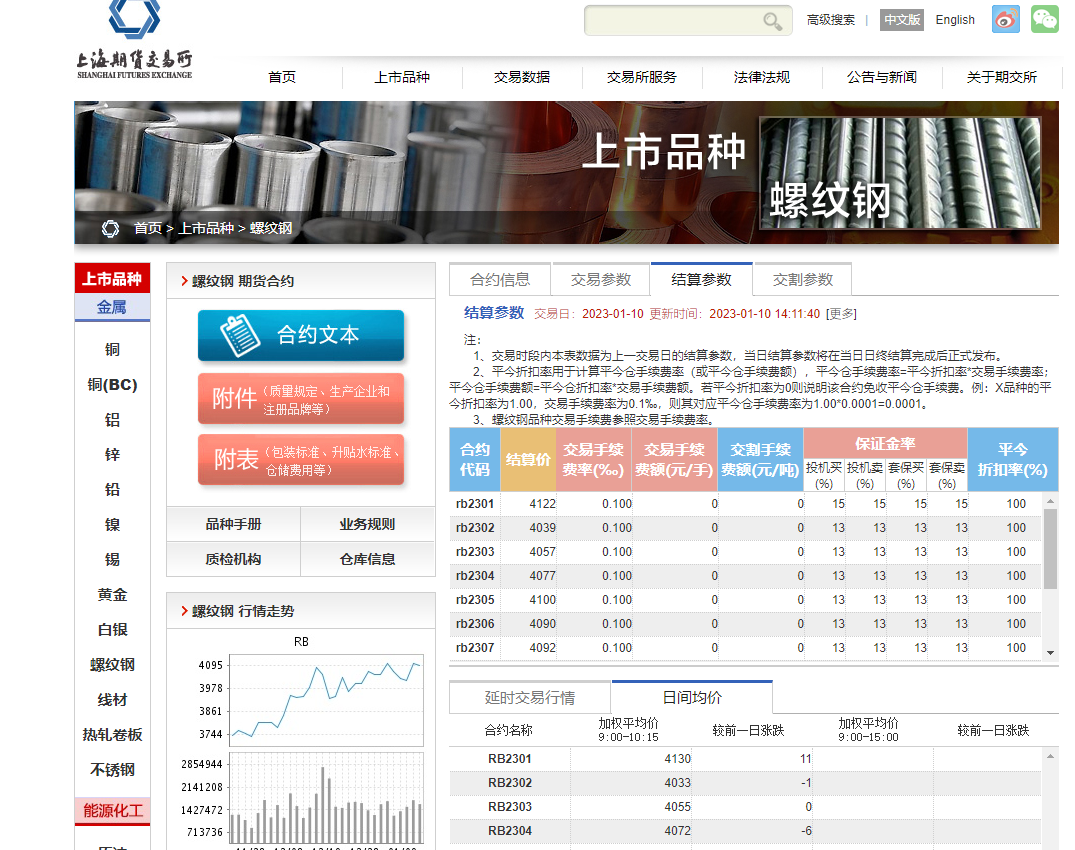
Task: Open 附表 packaging standards schedule button
Action: [301, 460]
